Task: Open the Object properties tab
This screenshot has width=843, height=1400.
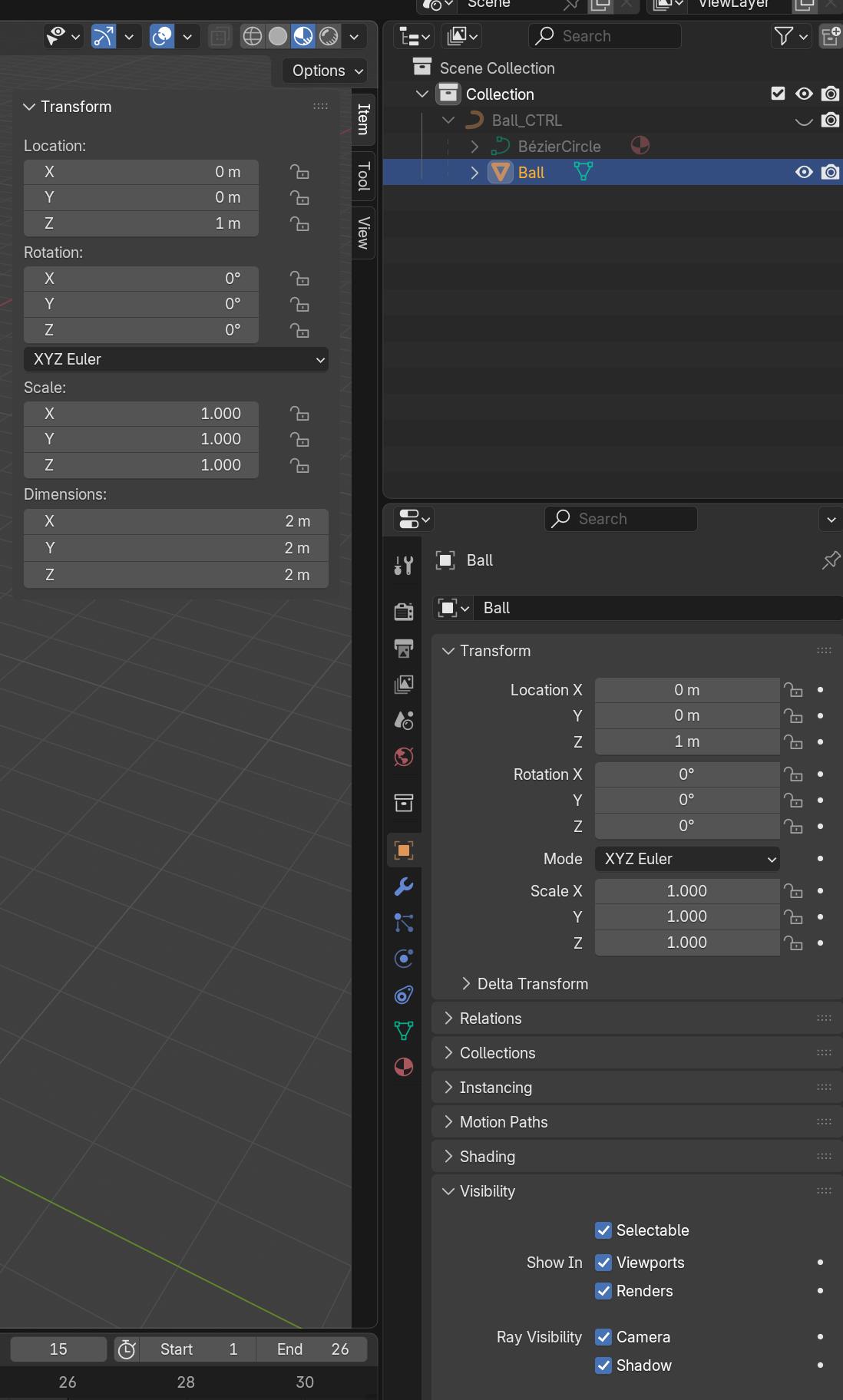Action: pos(404,850)
